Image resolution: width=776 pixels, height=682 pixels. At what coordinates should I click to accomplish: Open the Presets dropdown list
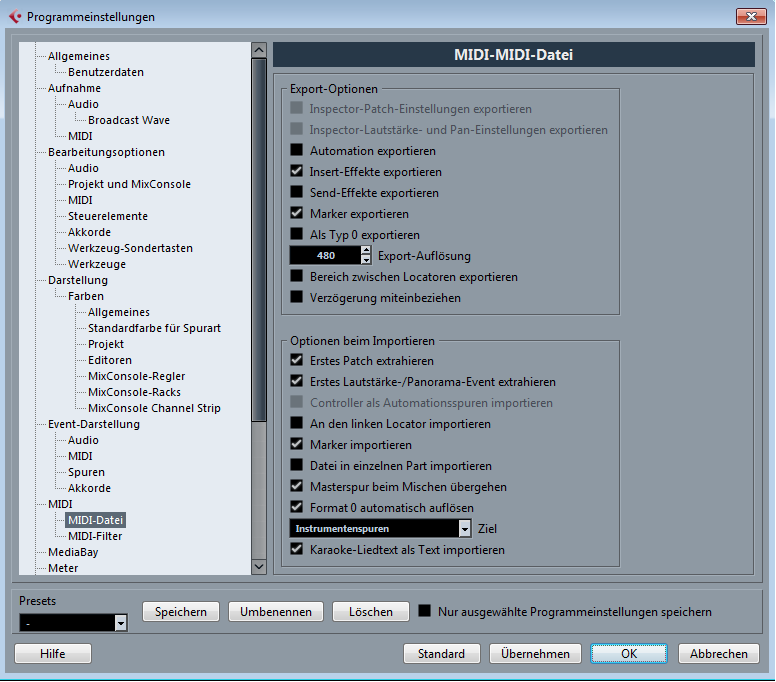tap(121, 623)
